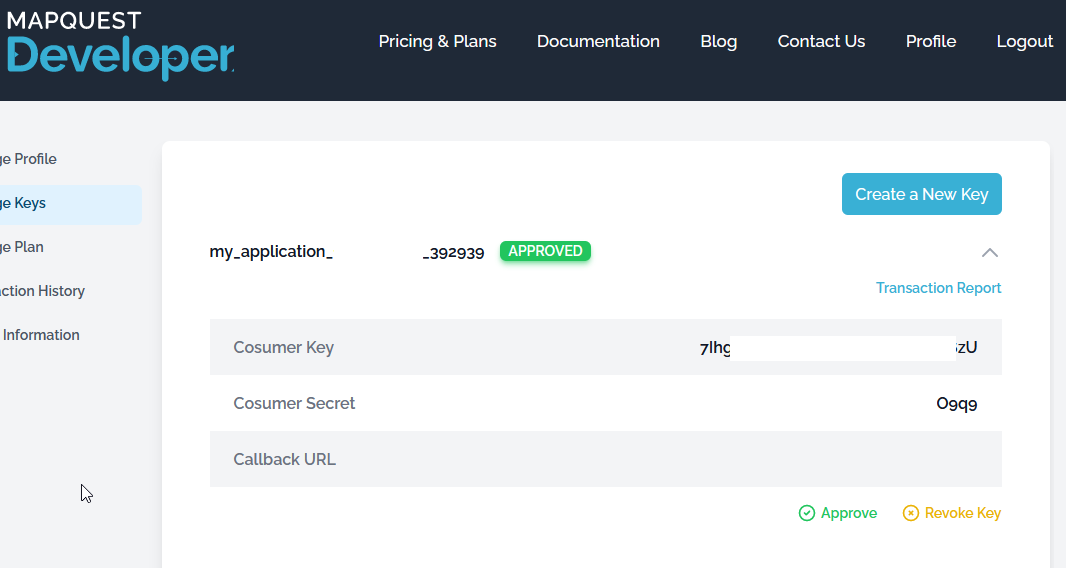
Task: Log out using the Logout link
Action: pos(1024,41)
